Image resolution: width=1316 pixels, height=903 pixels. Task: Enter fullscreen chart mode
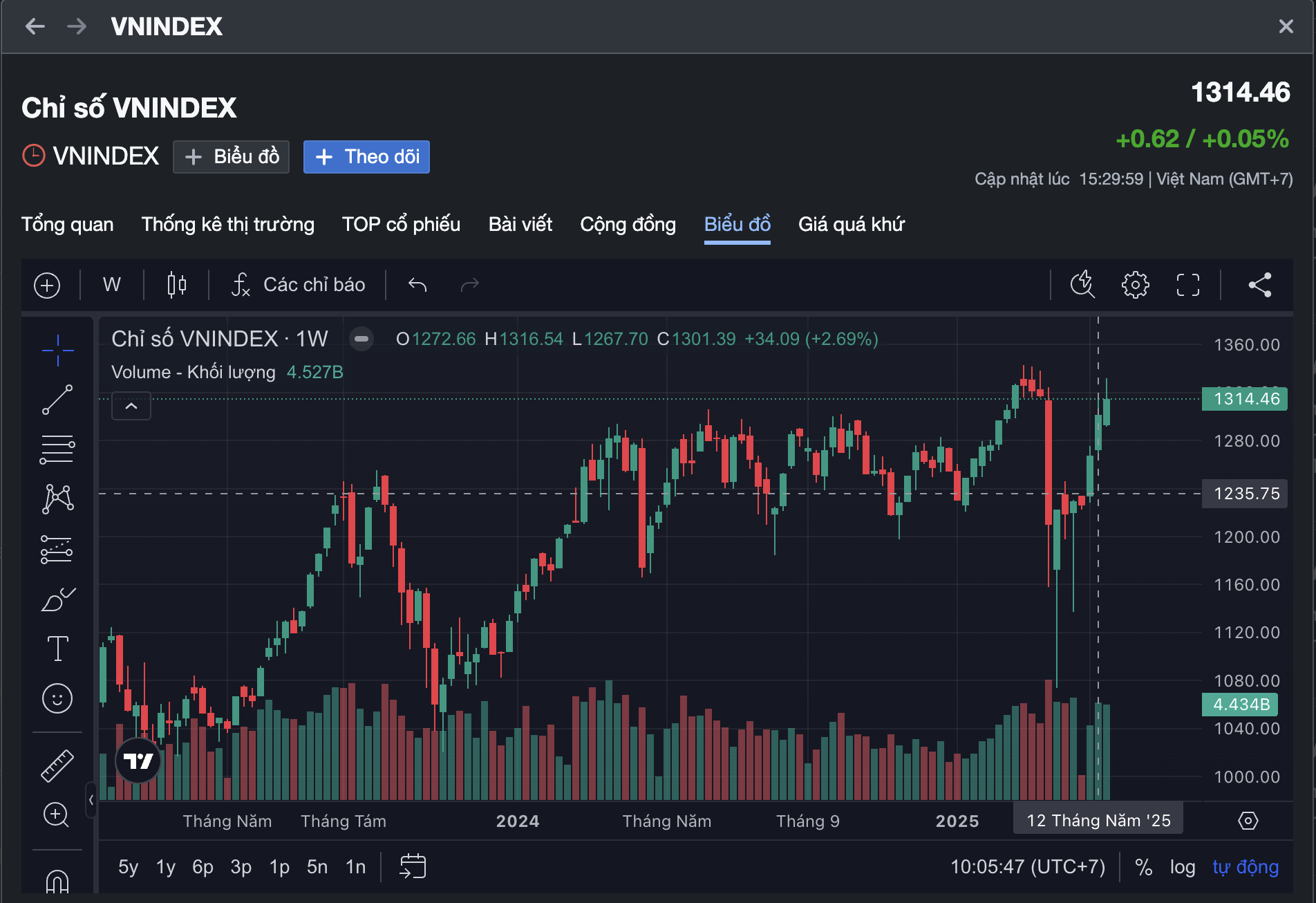pos(1187,284)
